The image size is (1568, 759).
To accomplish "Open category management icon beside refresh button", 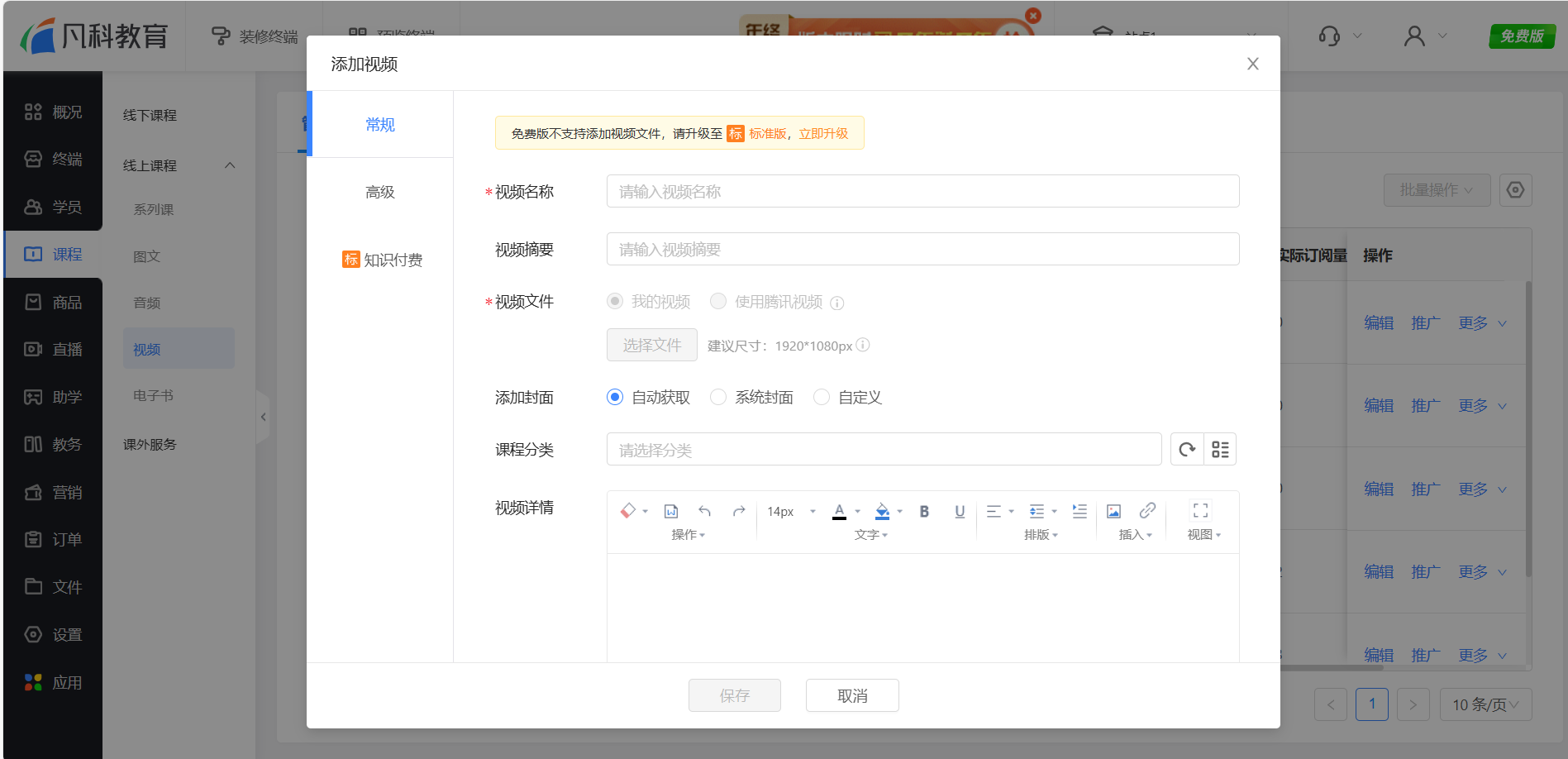I will (x=1220, y=449).
